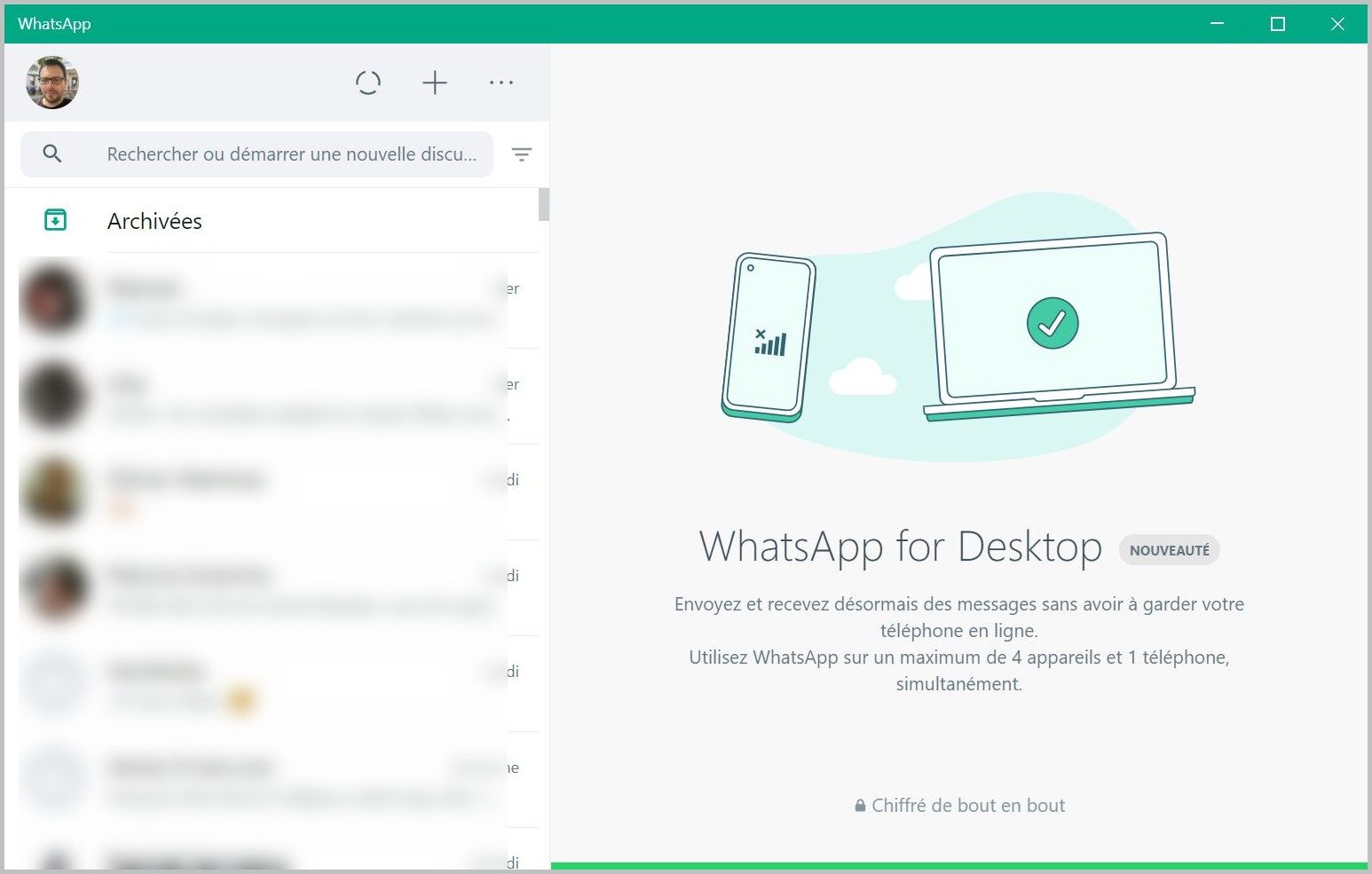Focus the search or new discussion field
Image resolution: width=1372 pixels, height=874 pixels.
click(x=256, y=154)
